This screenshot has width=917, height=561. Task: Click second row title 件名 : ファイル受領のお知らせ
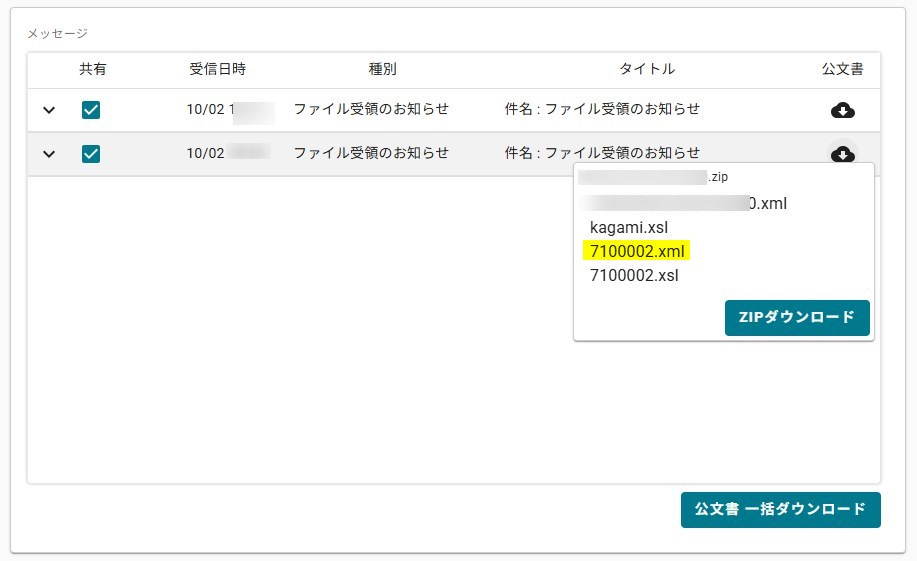tap(602, 153)
